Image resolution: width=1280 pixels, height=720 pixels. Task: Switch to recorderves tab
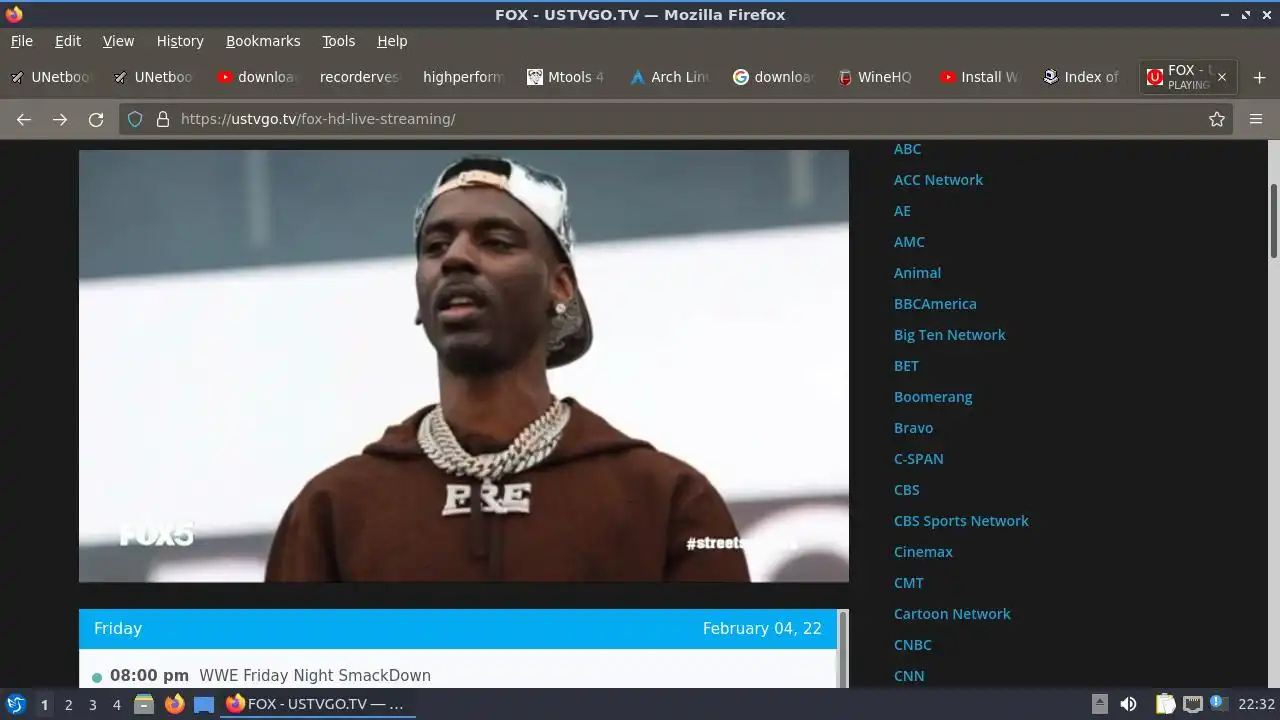coord(359,77)
